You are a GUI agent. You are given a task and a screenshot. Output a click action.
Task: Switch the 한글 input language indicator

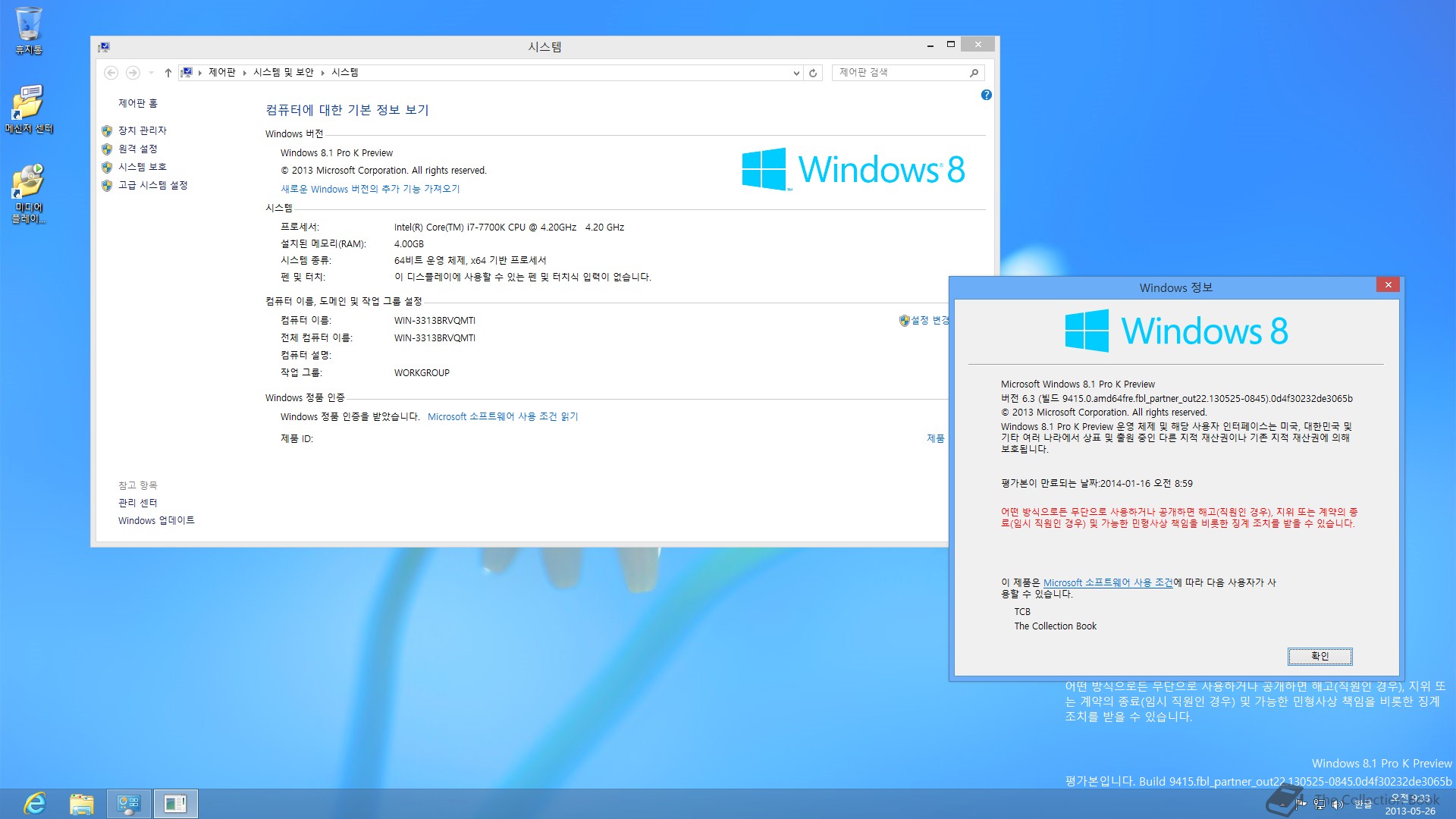coord(1363,804)
